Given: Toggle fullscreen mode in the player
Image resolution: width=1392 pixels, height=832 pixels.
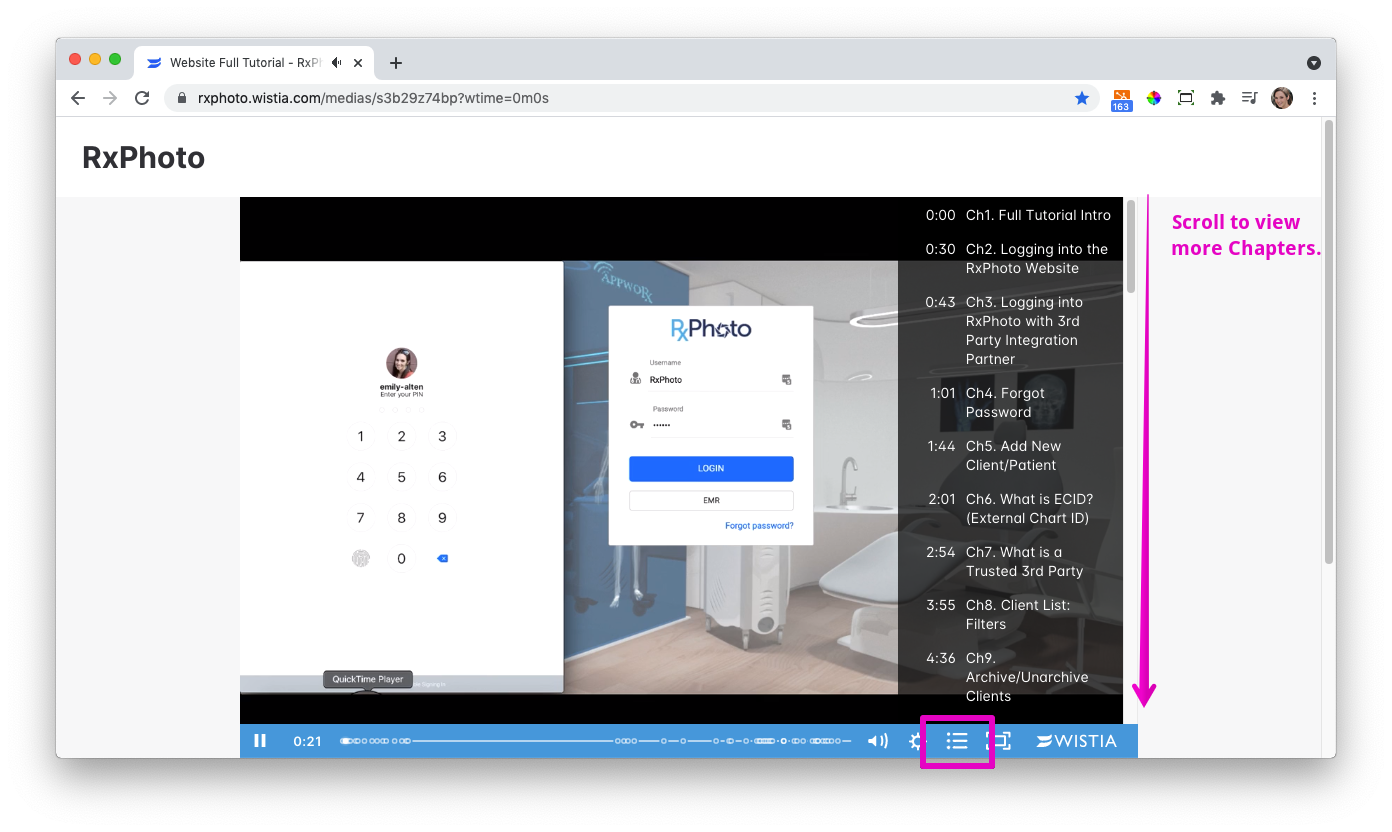Looking at the screenshot, I should (x=1002, y=741).
